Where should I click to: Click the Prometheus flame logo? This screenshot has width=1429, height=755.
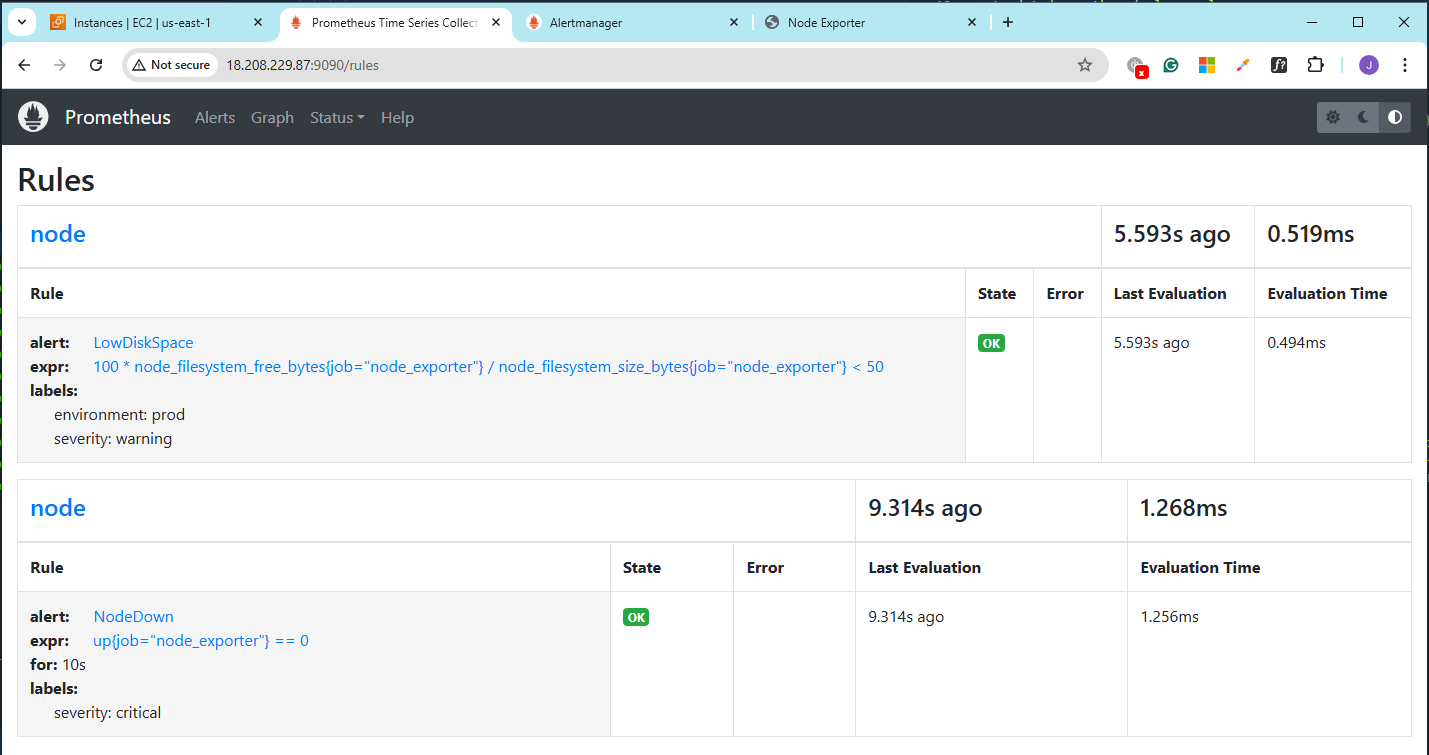(x=33, y=117)
